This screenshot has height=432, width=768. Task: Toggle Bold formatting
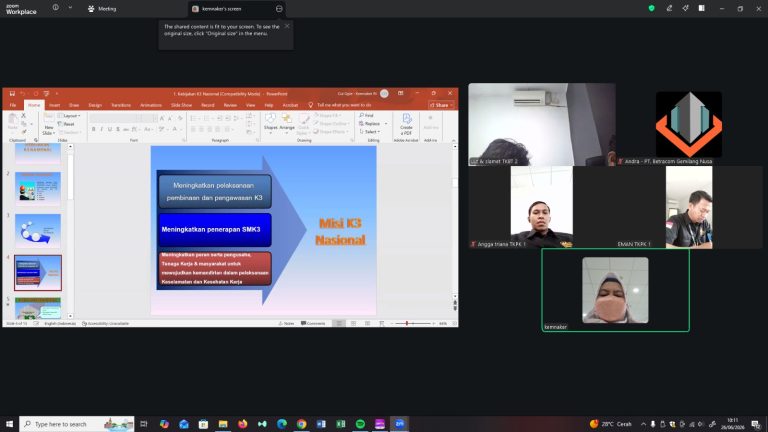pyautogui.click(x=93, y=129)
